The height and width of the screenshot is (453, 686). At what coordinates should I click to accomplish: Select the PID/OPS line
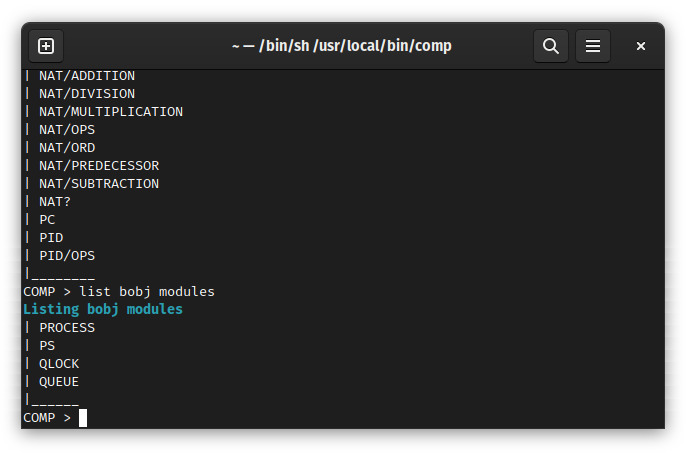click(67, 255)
